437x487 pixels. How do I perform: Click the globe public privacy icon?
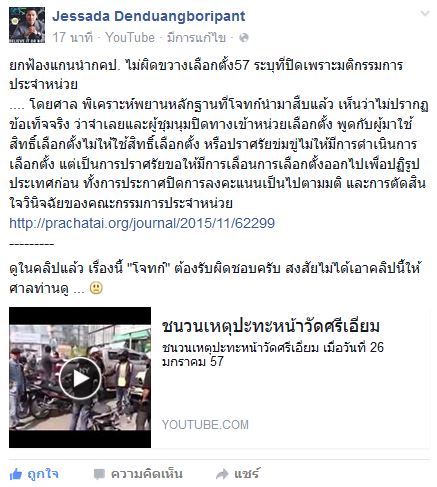[244, 38]
